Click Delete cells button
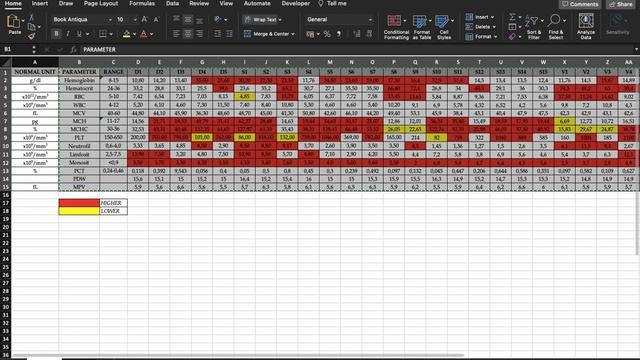This screenshot has height=360, width=640. pos(481,27)
